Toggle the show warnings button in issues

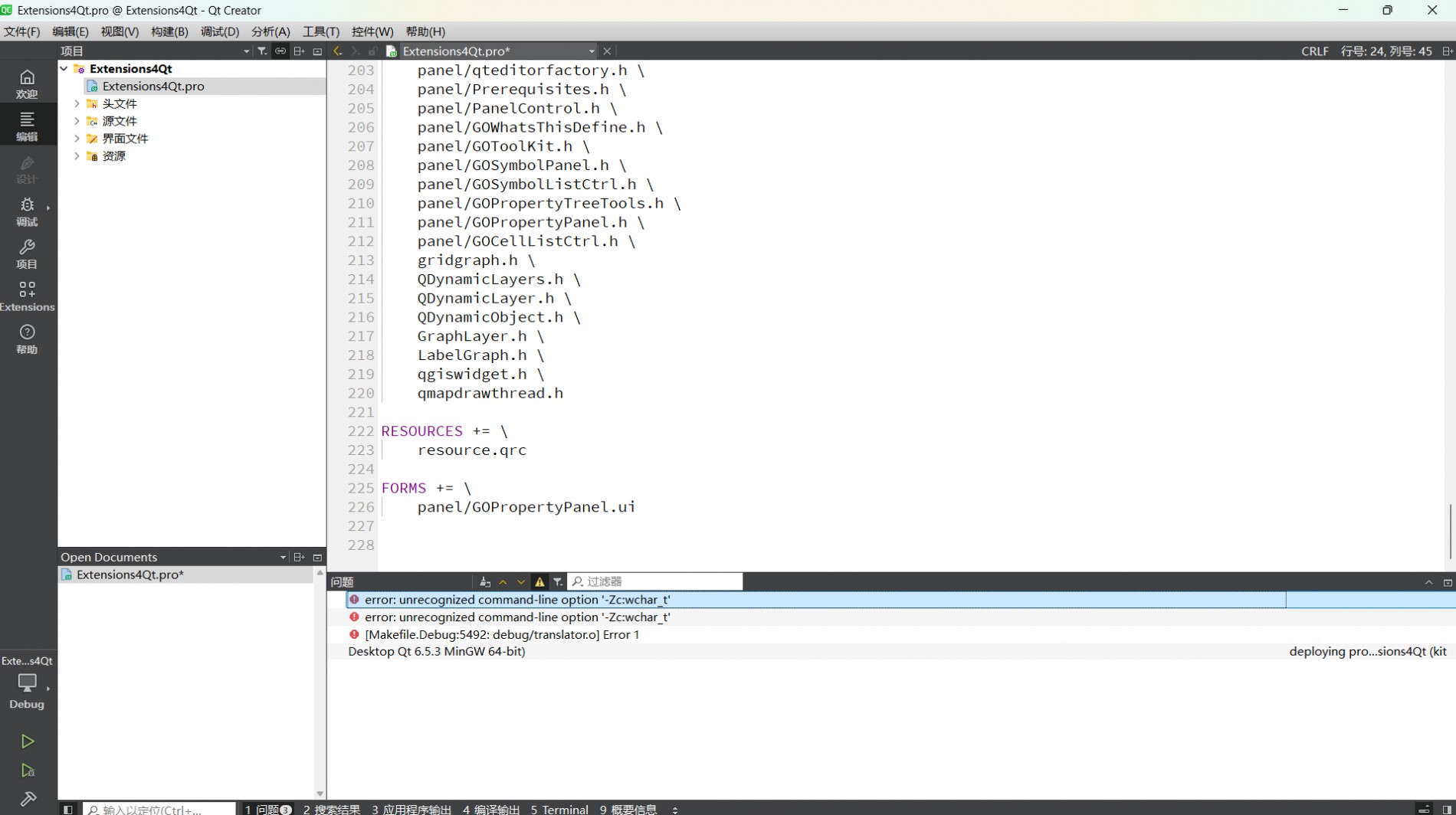[539, 582]
